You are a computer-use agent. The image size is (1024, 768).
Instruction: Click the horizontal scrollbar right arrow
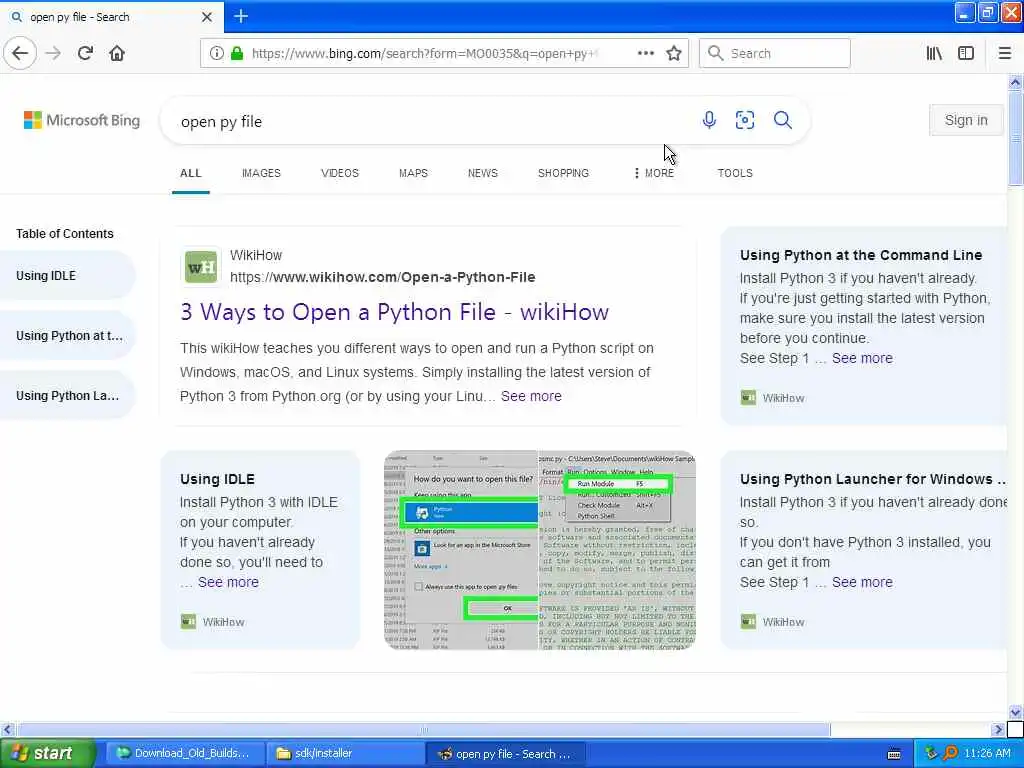pyautogui.click(x=997, y=729)
